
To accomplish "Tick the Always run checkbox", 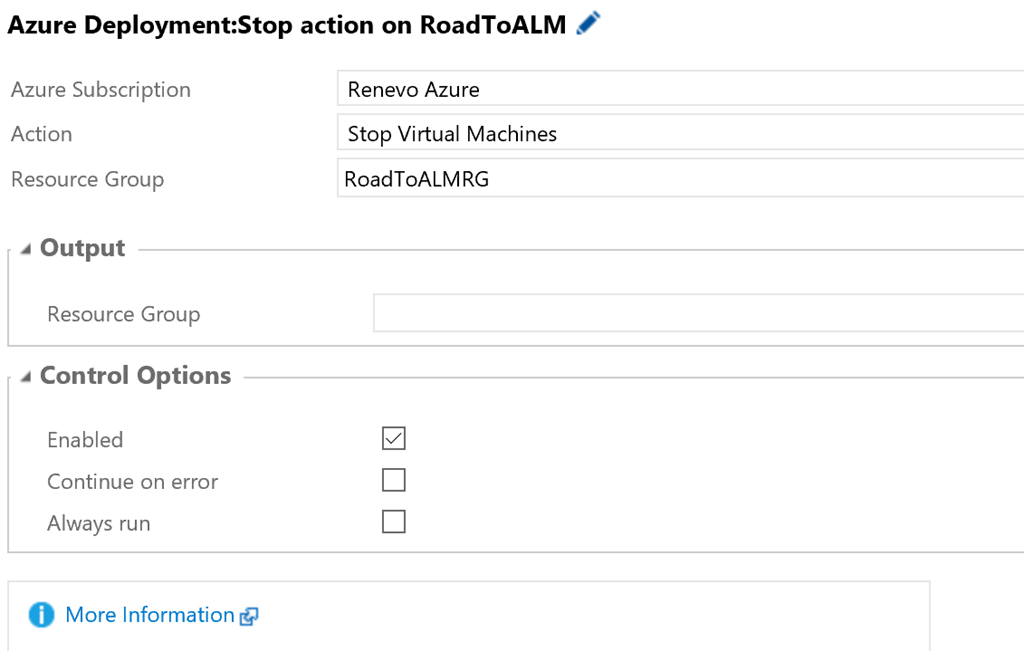I will pyautogui.click(x=394, y=522).
